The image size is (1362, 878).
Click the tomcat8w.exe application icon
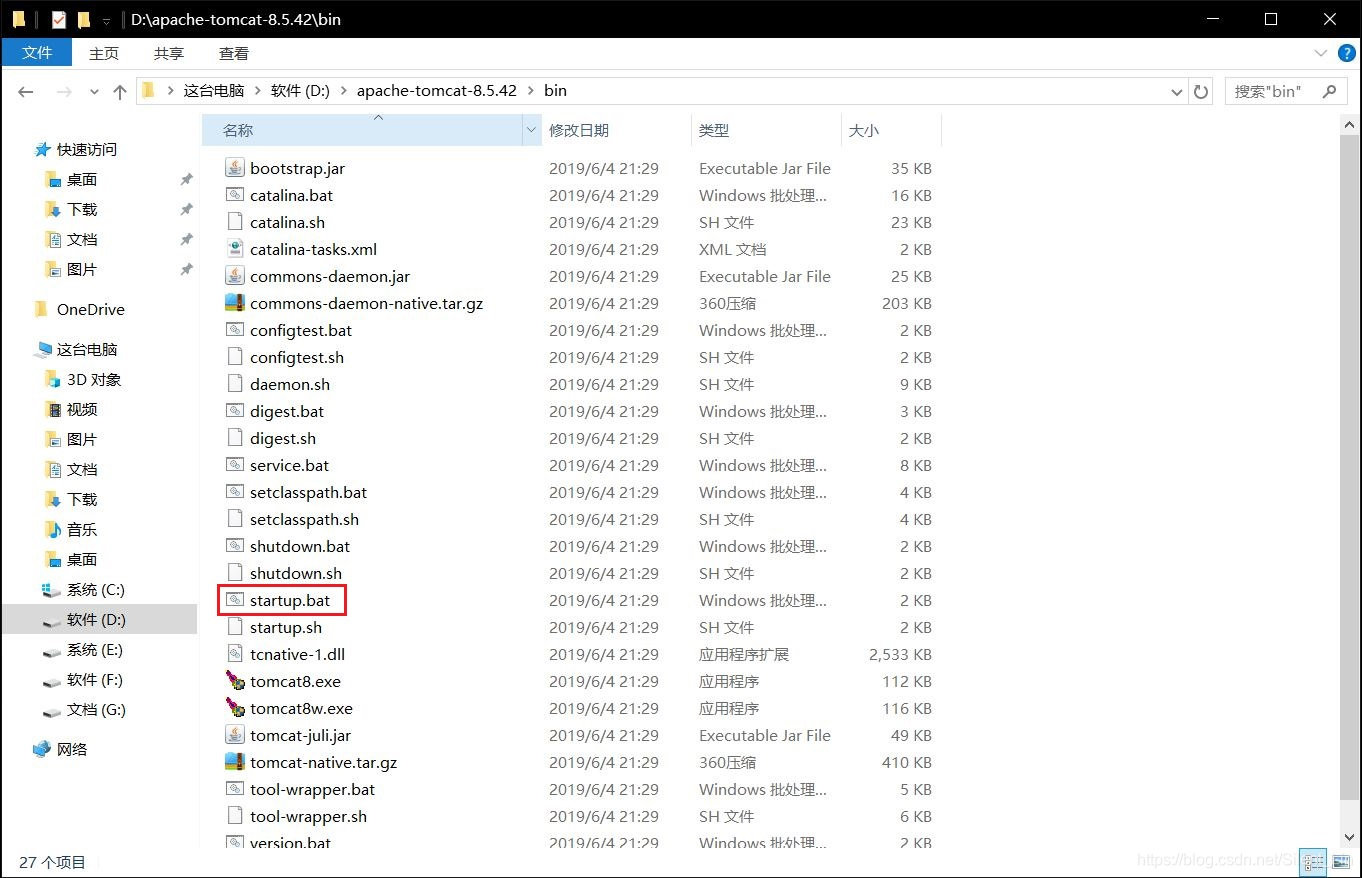[235, 708]
